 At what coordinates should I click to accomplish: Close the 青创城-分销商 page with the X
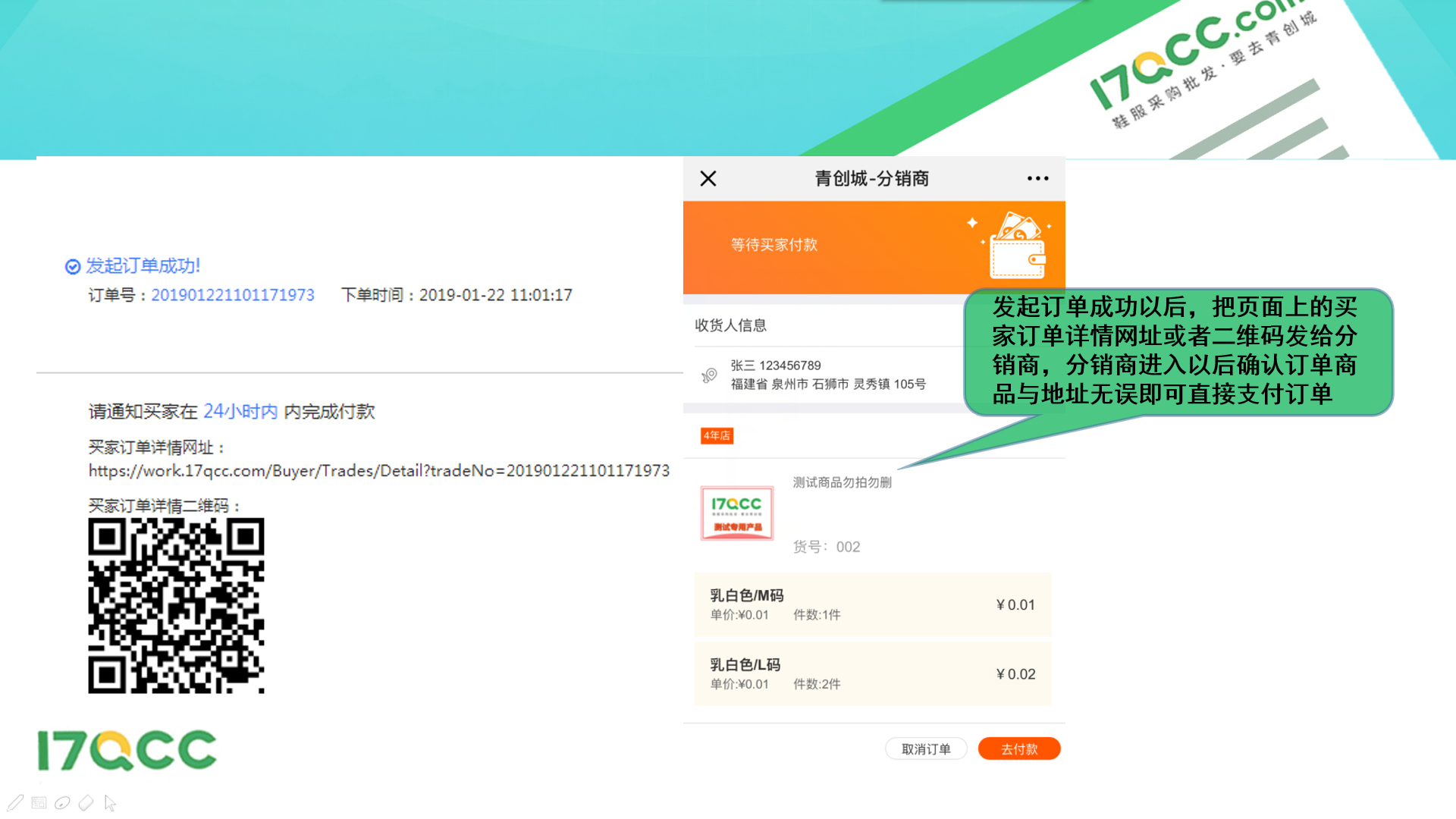tap(708, 178)
